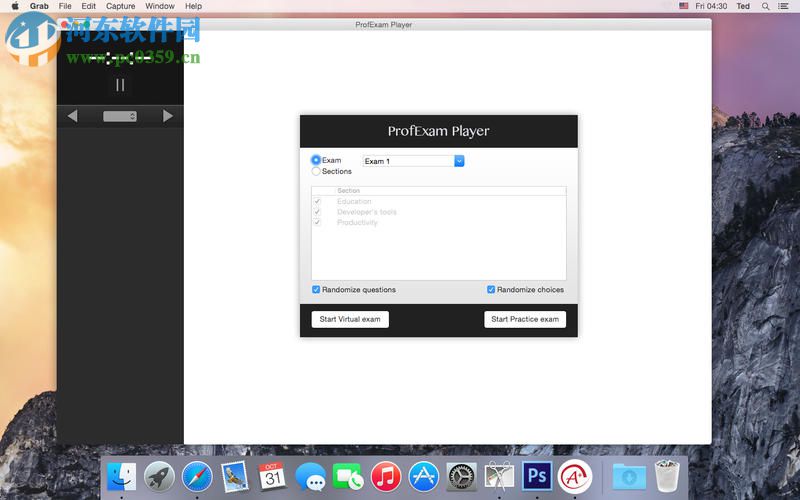Viewport: 800px width, 500px height.
Task: Toggle the Education section checkbox
Action: point(317,202)
